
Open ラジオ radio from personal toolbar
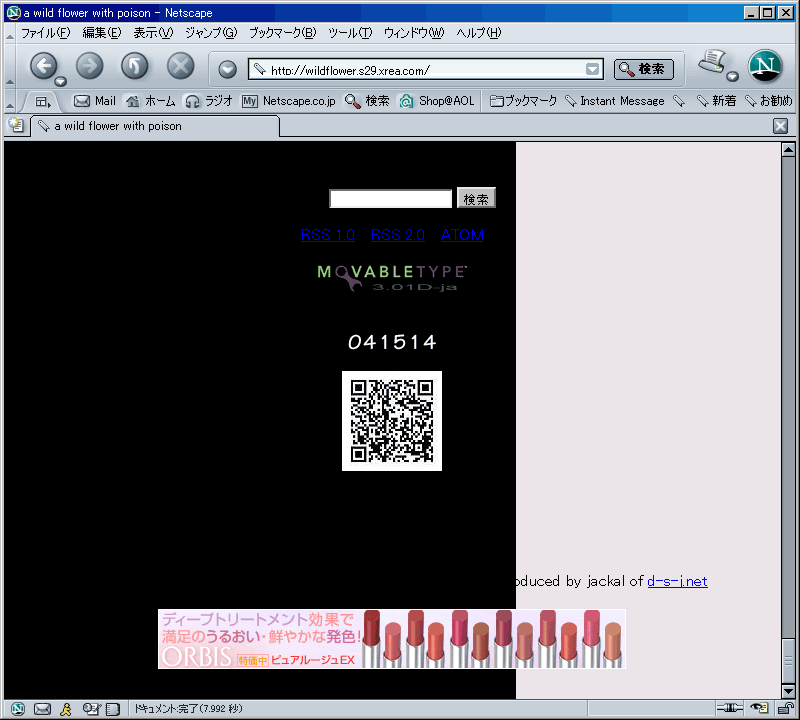tap(209, 101)
